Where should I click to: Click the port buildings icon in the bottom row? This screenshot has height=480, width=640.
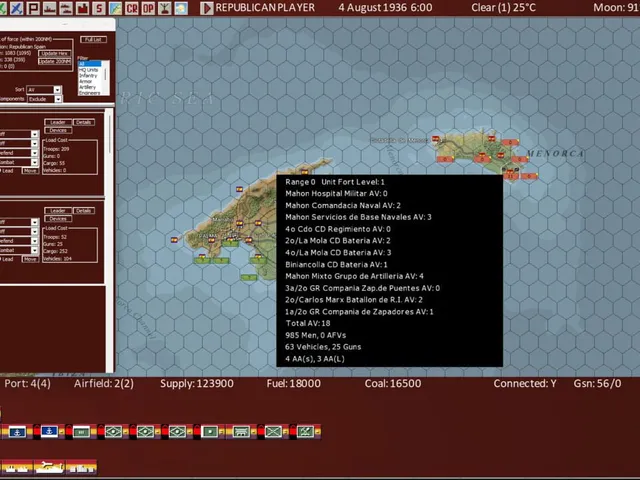click(81, 467)
